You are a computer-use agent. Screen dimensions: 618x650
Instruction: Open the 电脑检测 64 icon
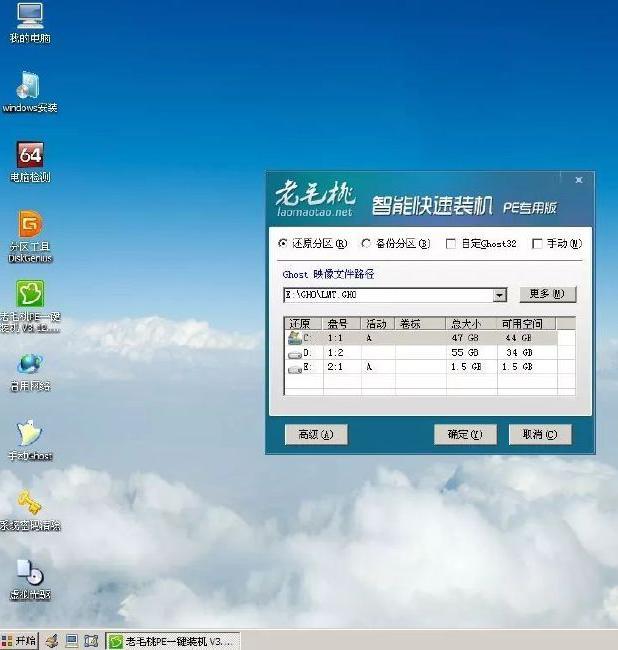pyautogui.click(x=30, y=162)
